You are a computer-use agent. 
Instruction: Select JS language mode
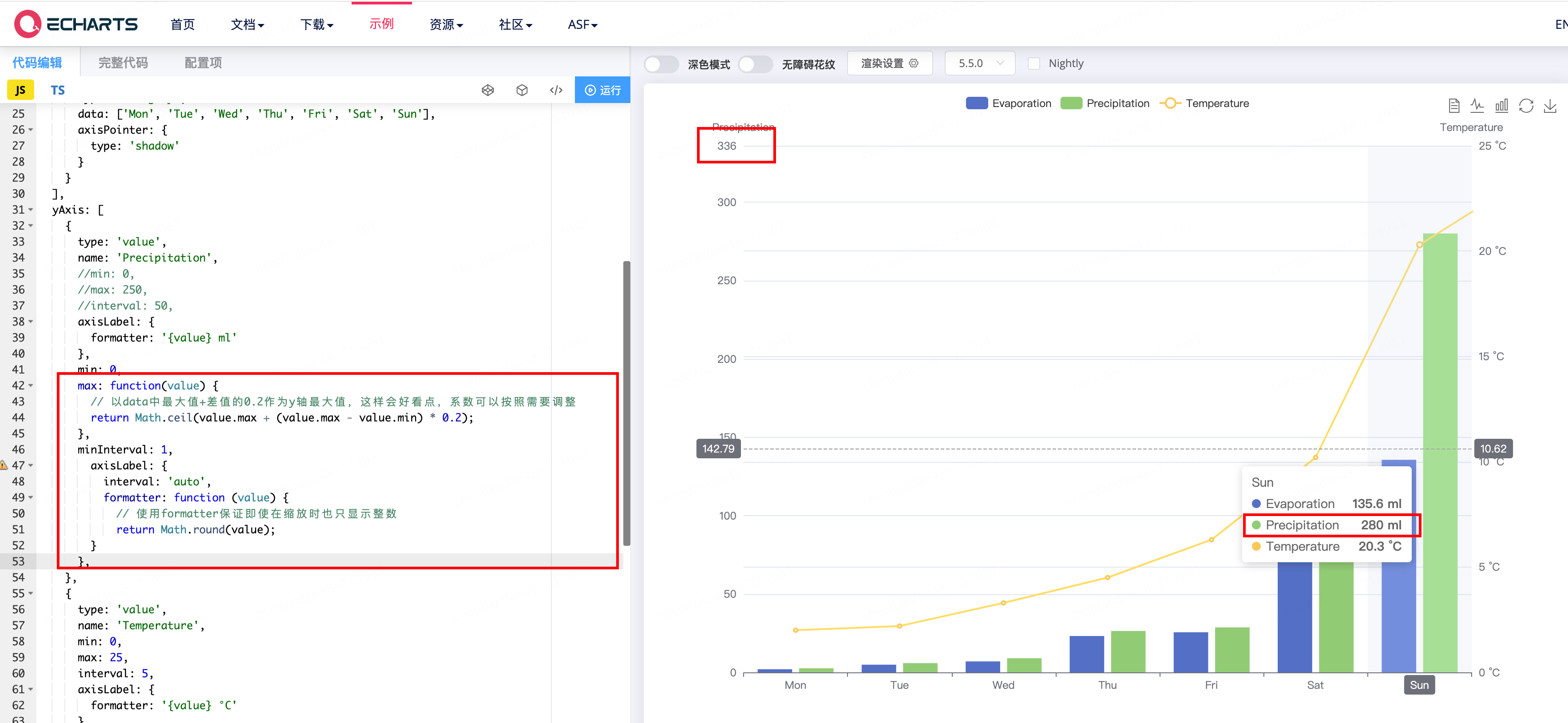(20, 90)
